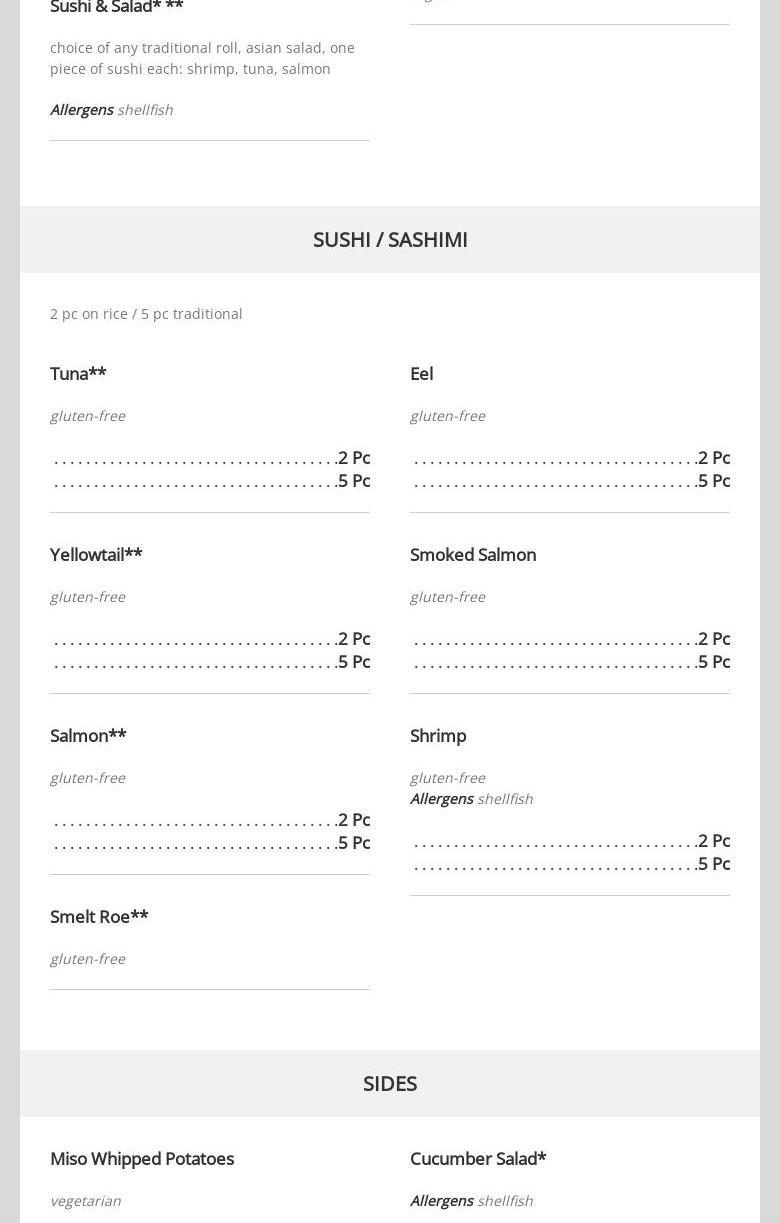Choose the 2 Pc option under Tuna
Image resolution: width=780 pixels, height=1223 pixels.
pos(354,457)
